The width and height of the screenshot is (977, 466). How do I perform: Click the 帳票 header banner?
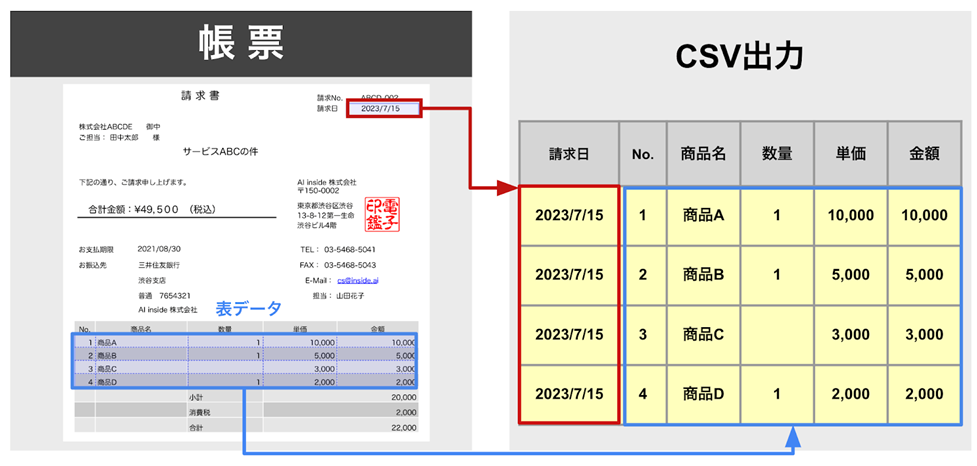pyautogui.click(x=240, y=43)
